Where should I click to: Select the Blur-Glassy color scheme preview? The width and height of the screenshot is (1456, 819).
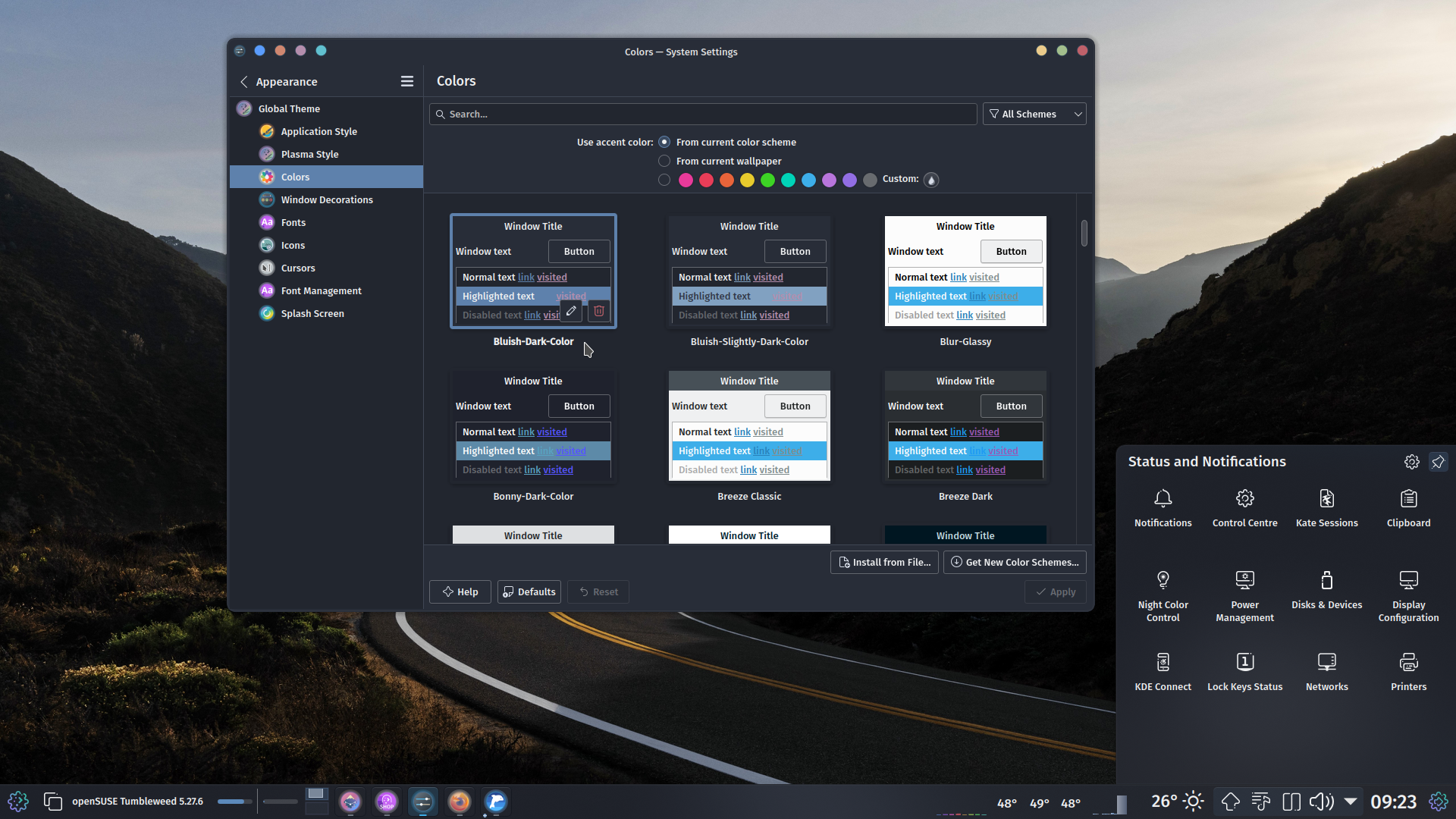tap(965, 271)
